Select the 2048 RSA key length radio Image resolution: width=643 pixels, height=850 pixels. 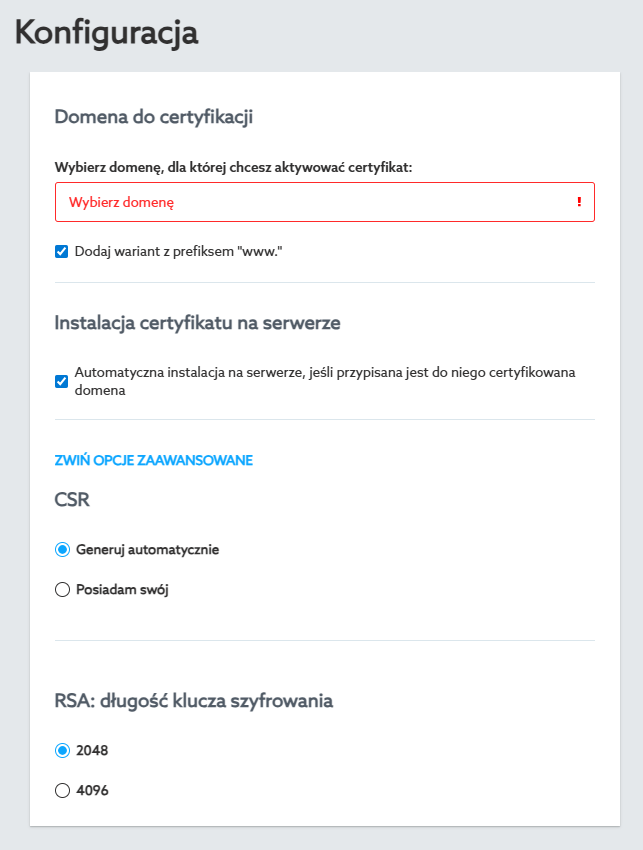(62, 750)
